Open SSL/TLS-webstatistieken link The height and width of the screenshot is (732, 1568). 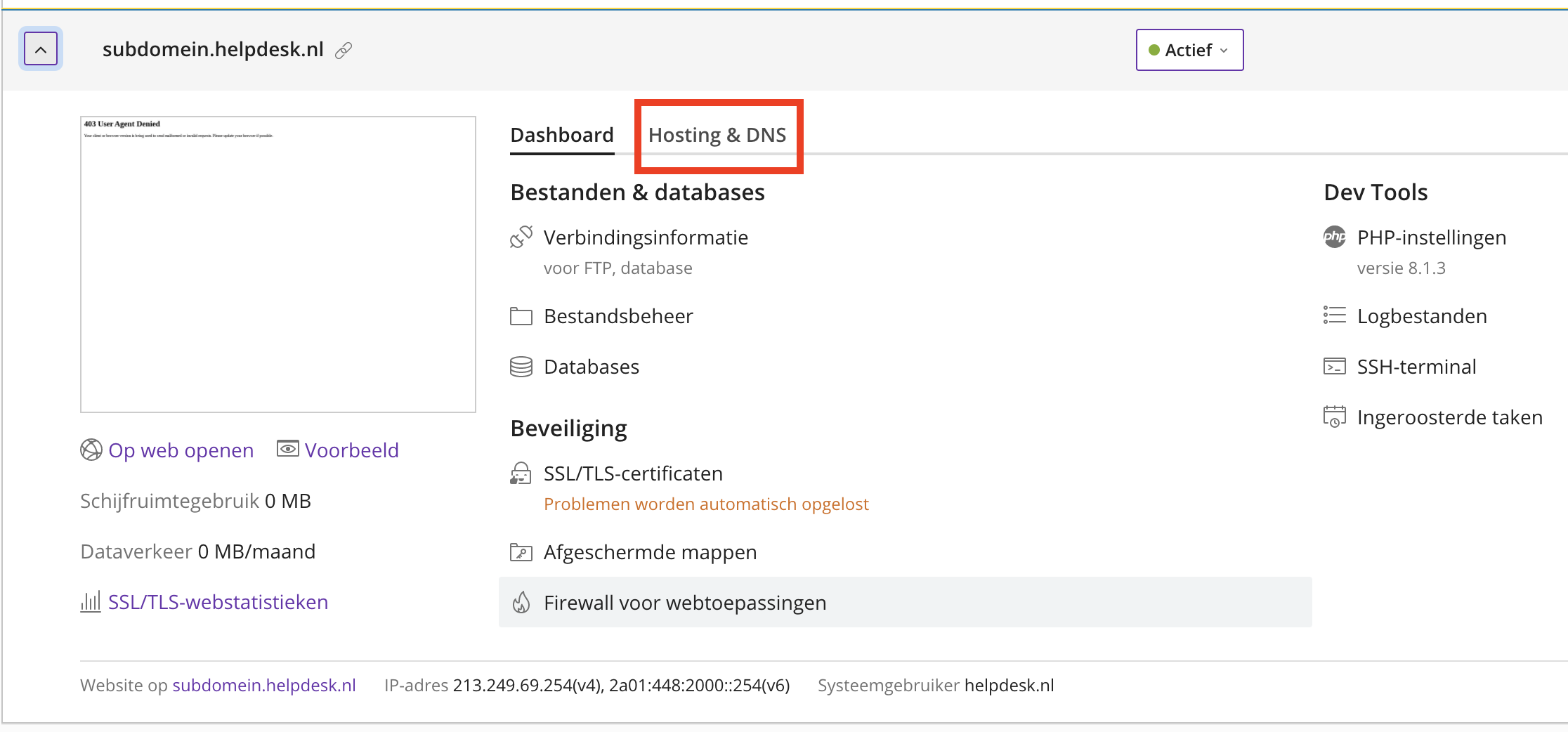click(218, 602)
